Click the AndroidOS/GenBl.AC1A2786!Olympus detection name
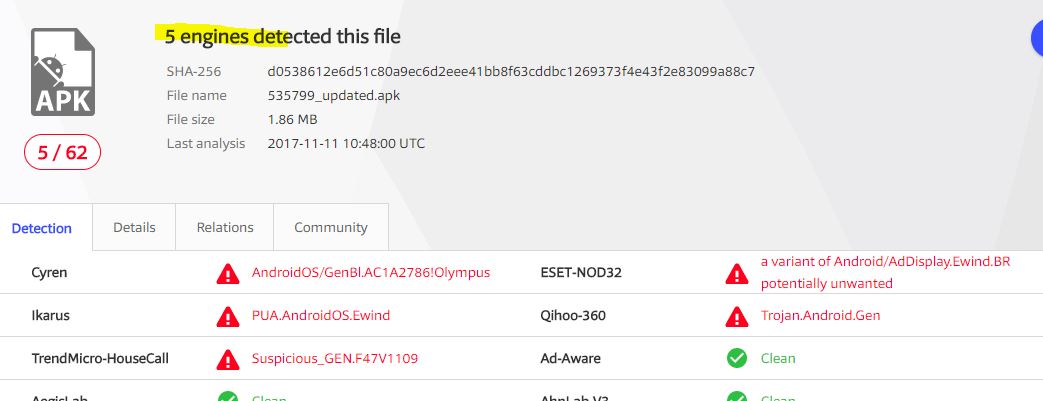1043x401 pixels. [x=371, y=272]
